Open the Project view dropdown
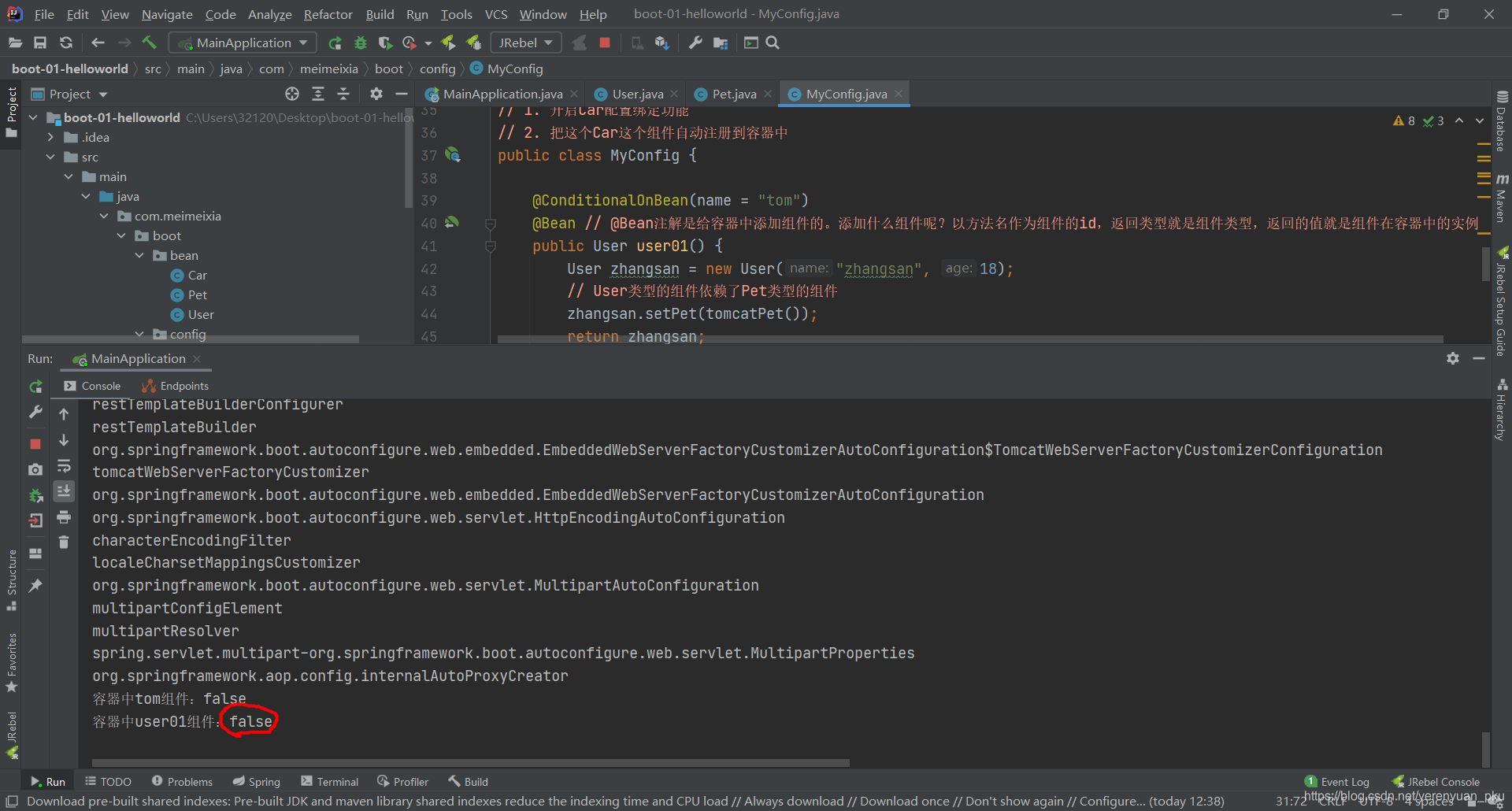This screenshot has height=811, width=1512. [103, 94]
